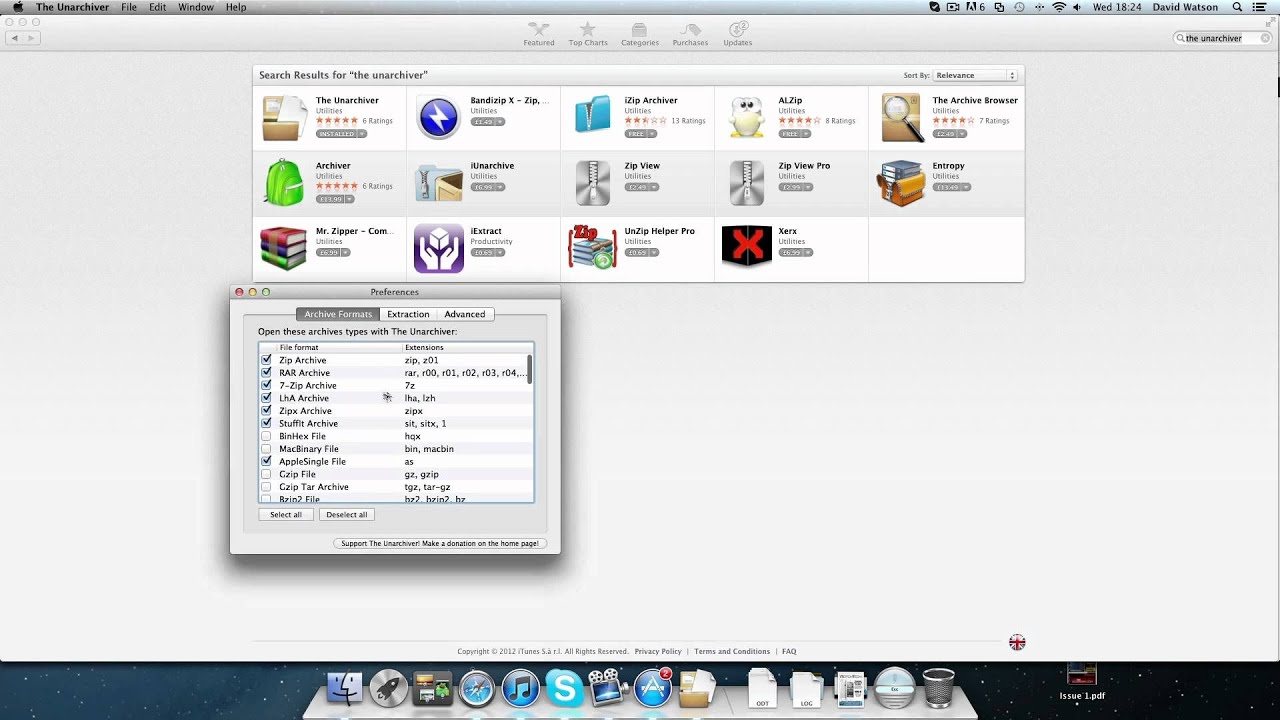Uncheck Zipx Archive format checkbox
This screenshot has height=720, width=1280.
[266, 410]
